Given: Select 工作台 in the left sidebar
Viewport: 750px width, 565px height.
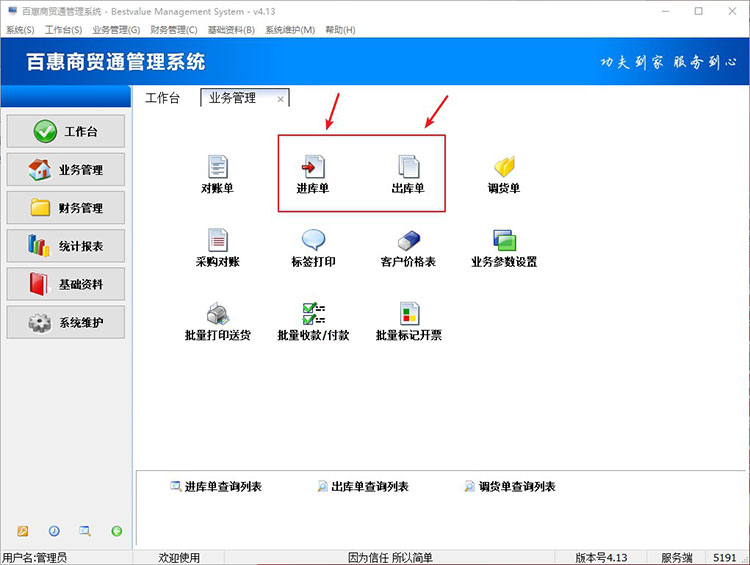Looking at the screenshot, I should tap(66, 131).
